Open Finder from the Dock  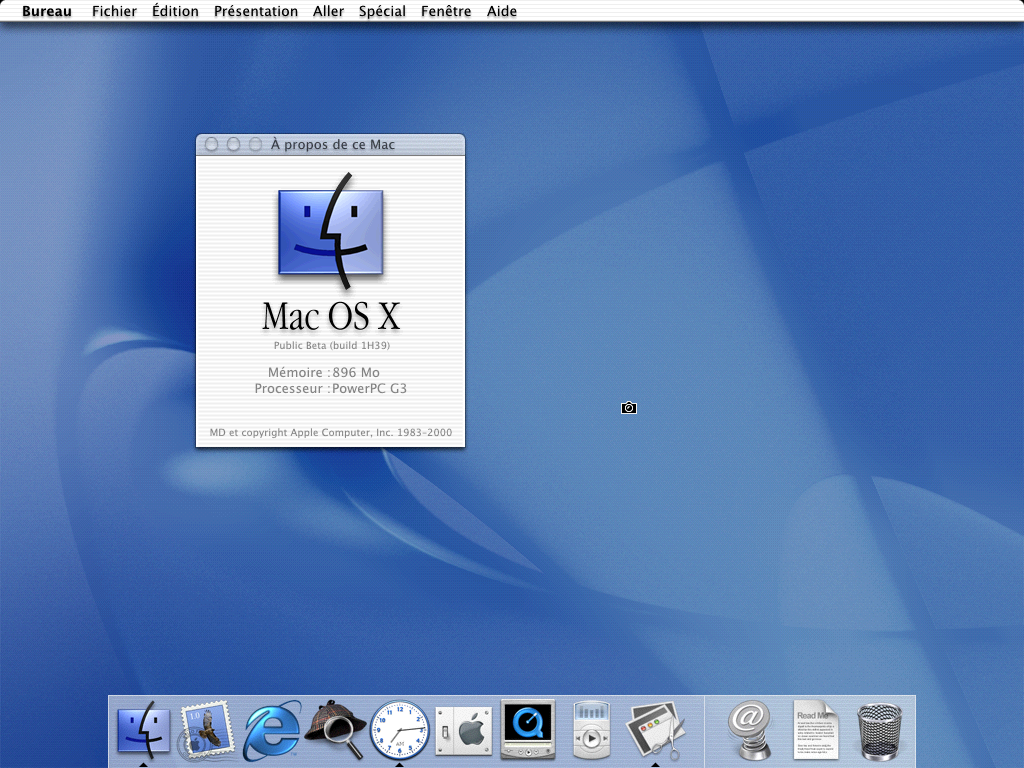click(x=143, y=730)
